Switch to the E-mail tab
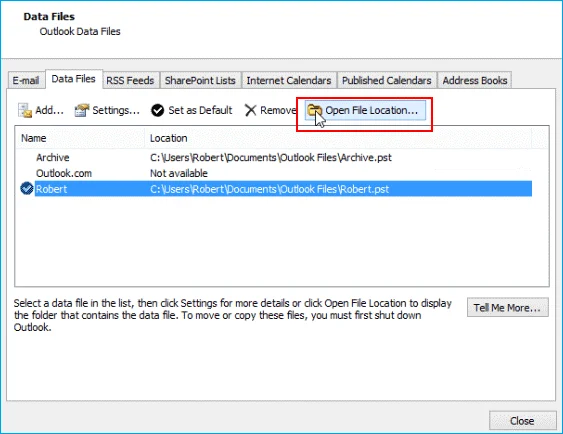This screenshot has width=563, height=434. [25, 80]
